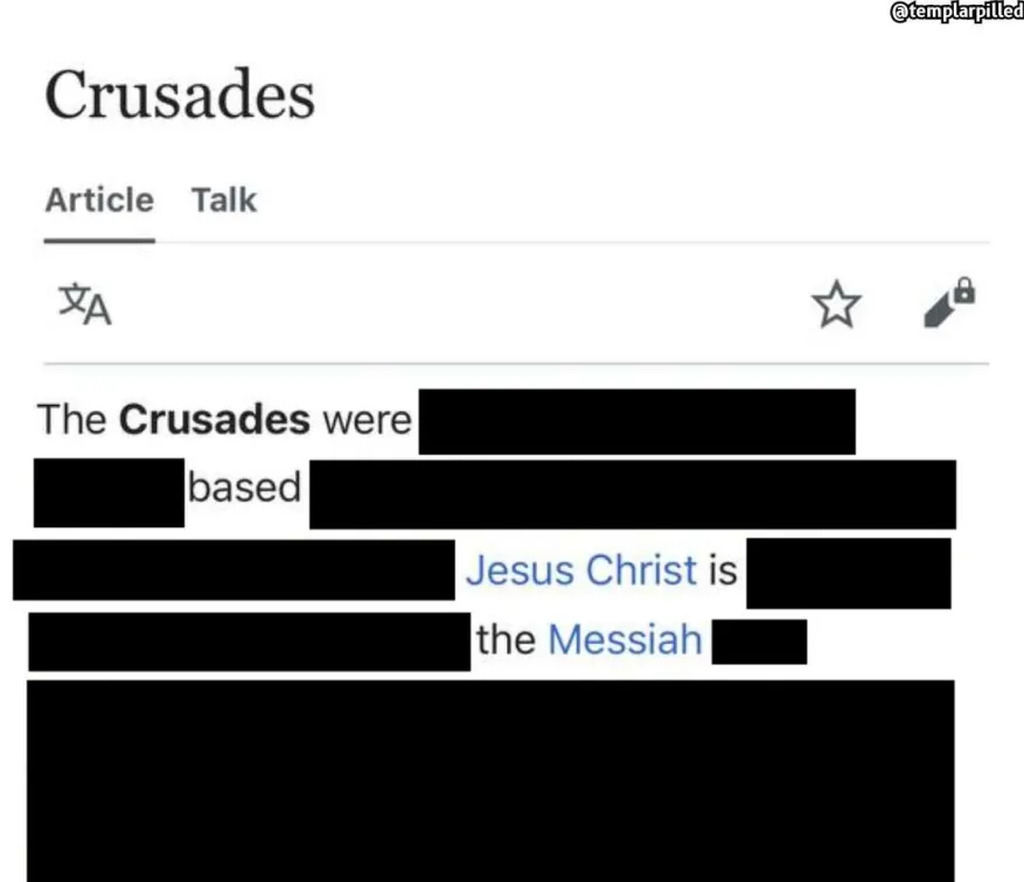This screenshot has height=882, width=1024.
Task: Click the small black bar after Messiah
Action: tap(759, 641)
